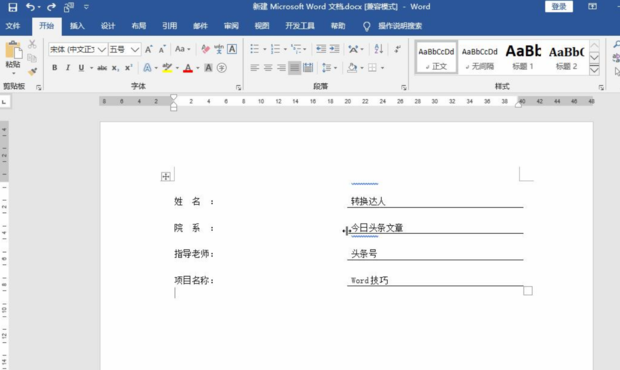Click the tab selector beside ruler

point(4,102)
